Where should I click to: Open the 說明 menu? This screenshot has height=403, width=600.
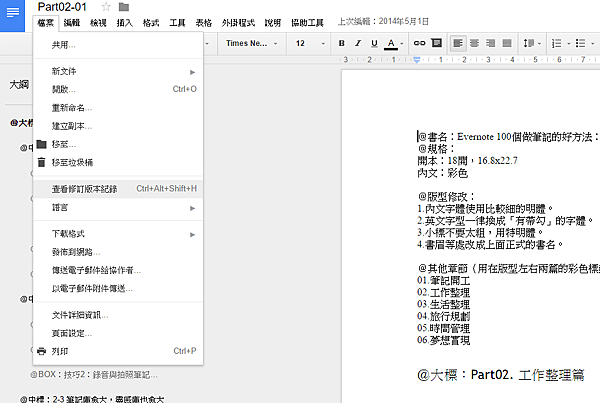[273, 23]
